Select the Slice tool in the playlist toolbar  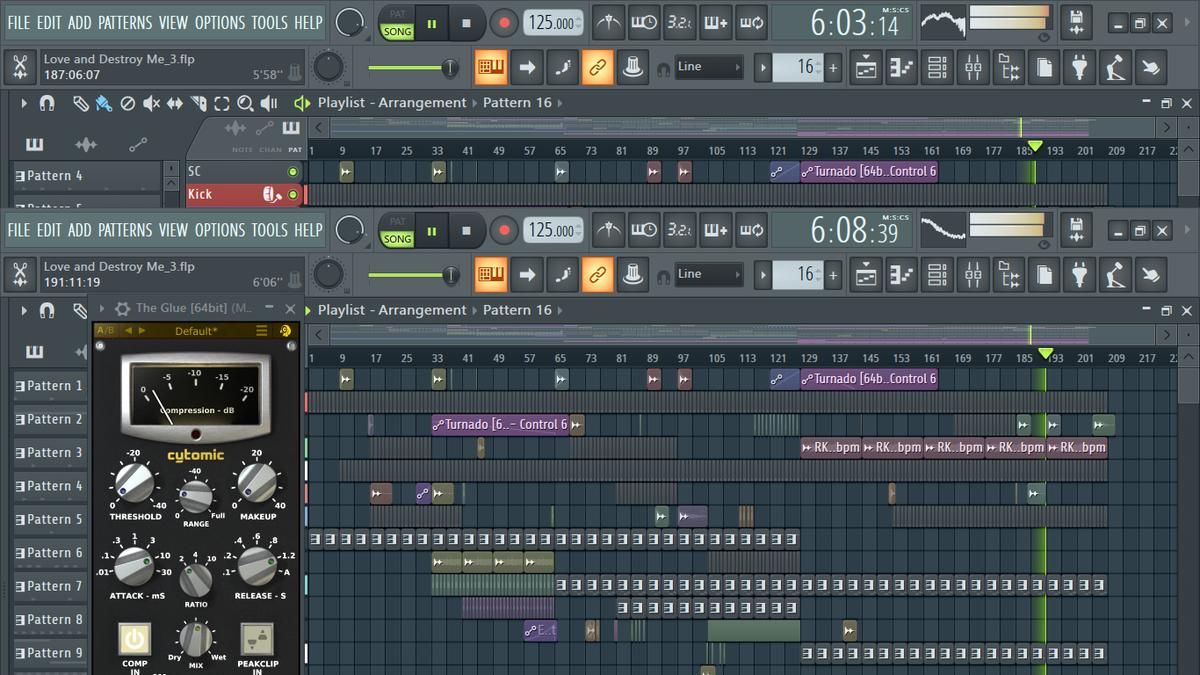198,103
